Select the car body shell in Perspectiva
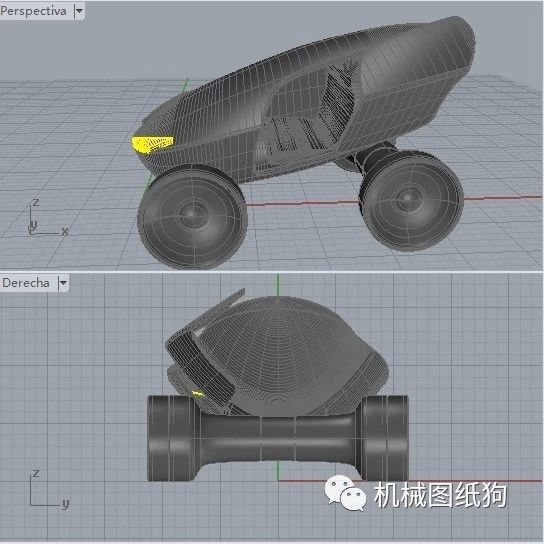This screenshot has width=544, height=544. coord(305,101)
